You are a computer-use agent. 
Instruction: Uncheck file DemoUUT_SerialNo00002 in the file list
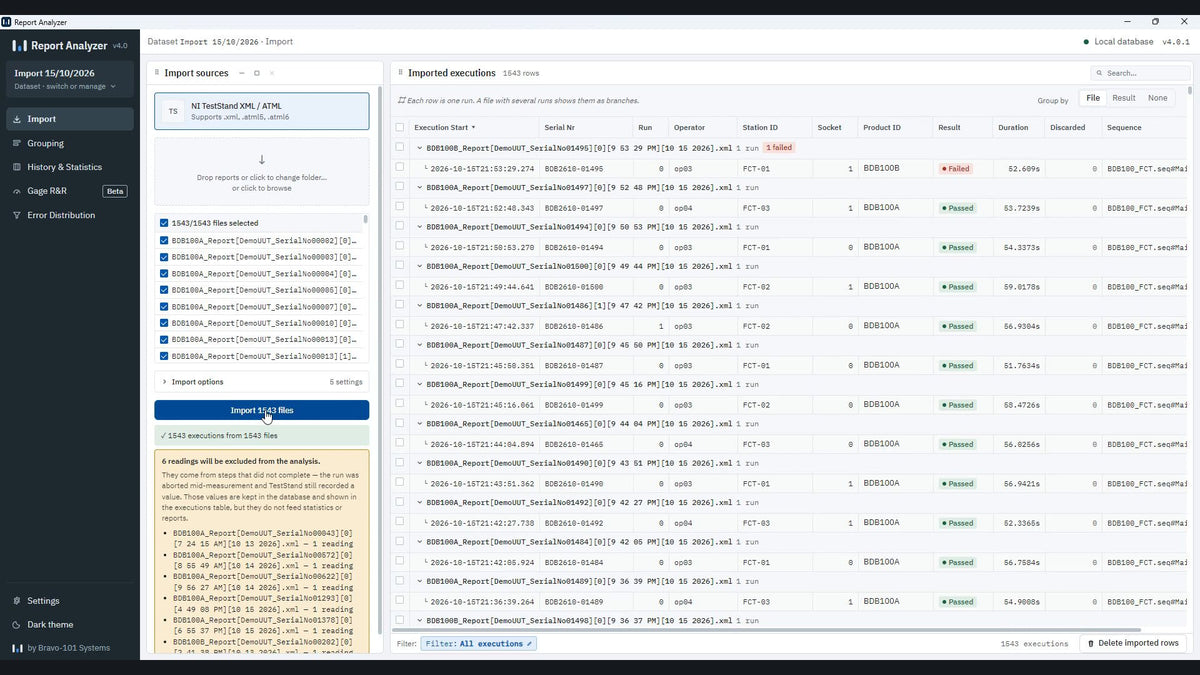click(164, 240)
